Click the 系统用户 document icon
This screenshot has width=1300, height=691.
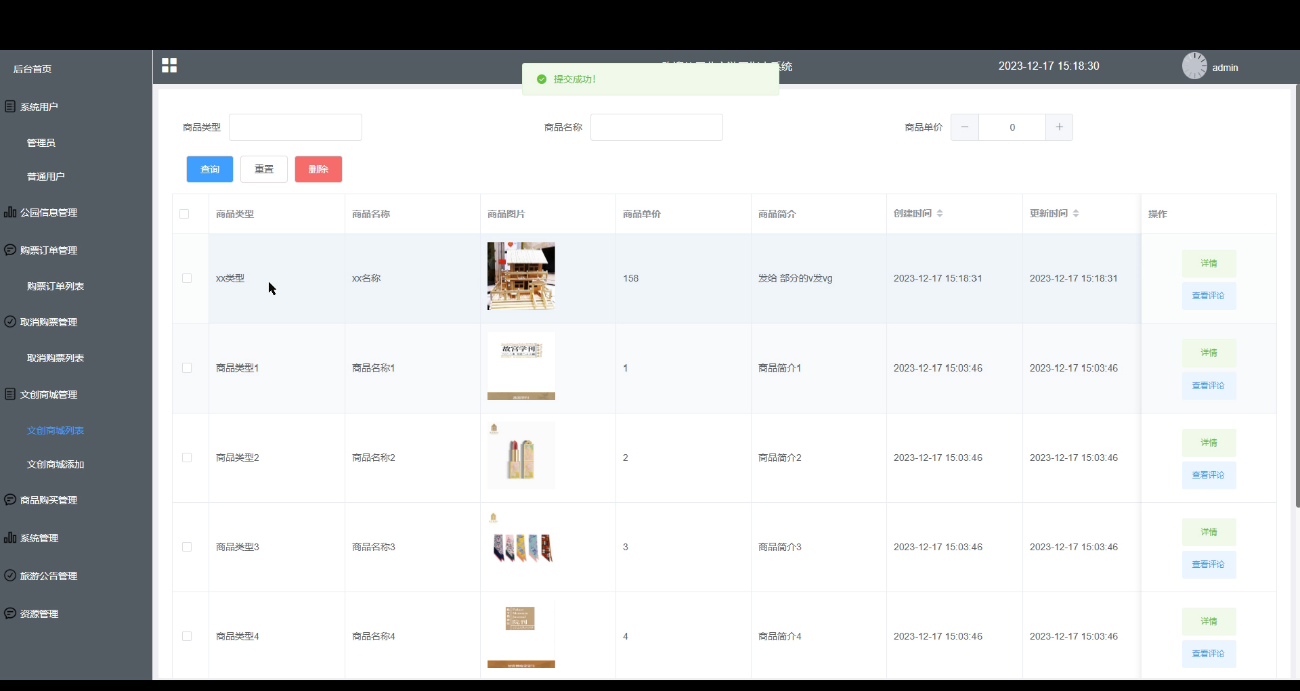click(10, 106)
